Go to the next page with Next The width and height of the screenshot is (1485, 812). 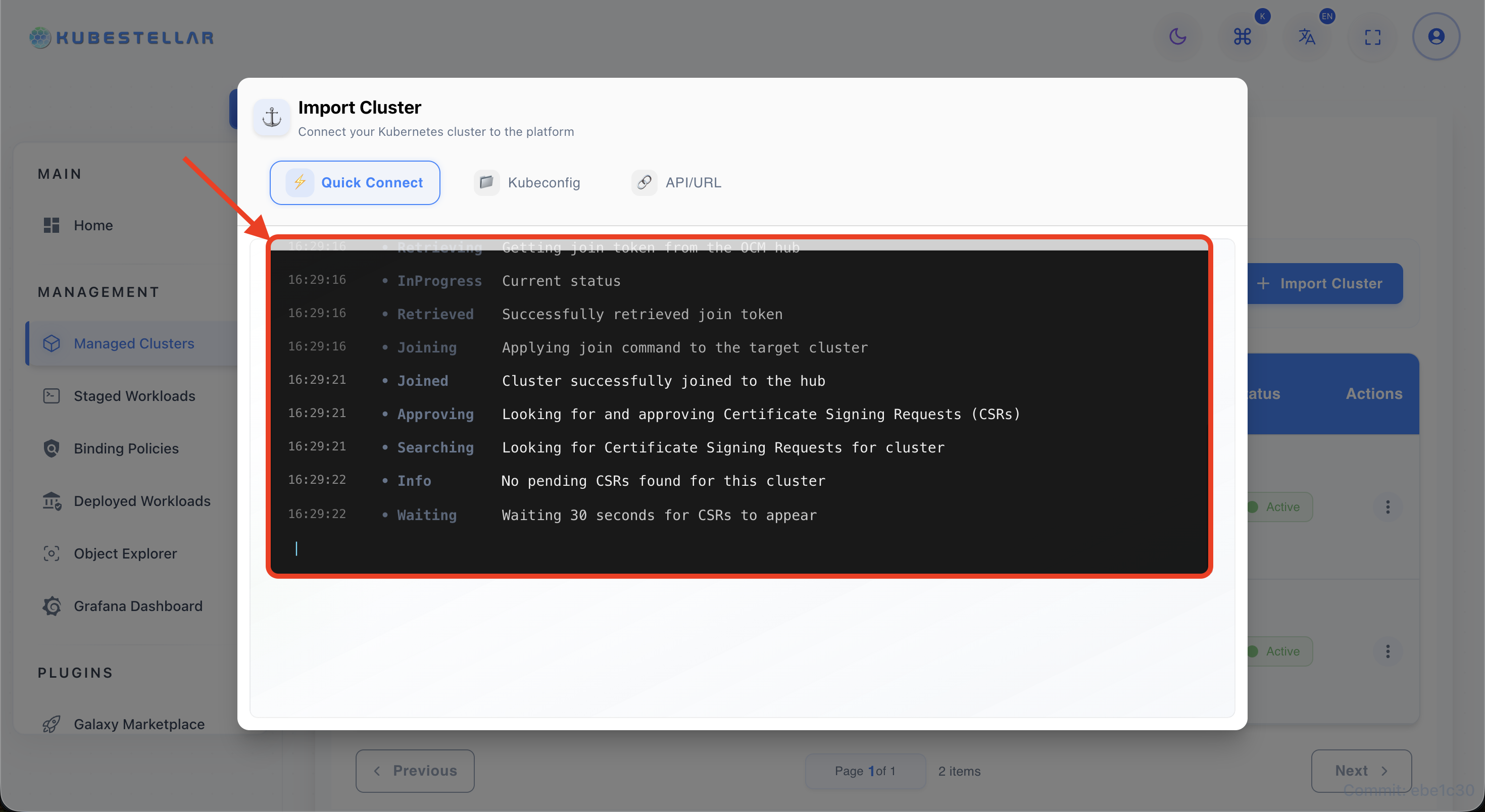pyautogui.click(x=1361, y=771)
